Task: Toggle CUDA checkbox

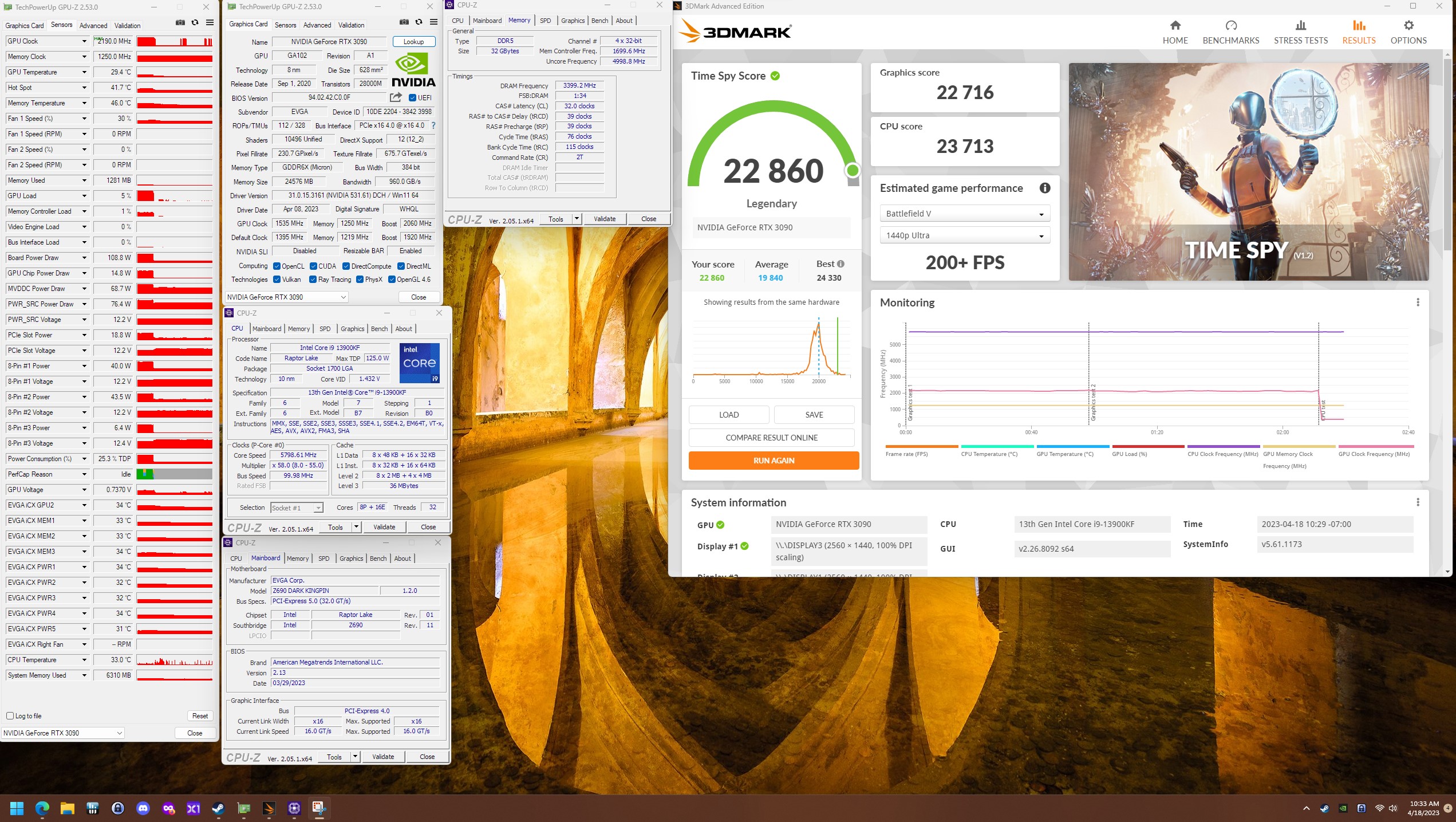Action: 313,266
